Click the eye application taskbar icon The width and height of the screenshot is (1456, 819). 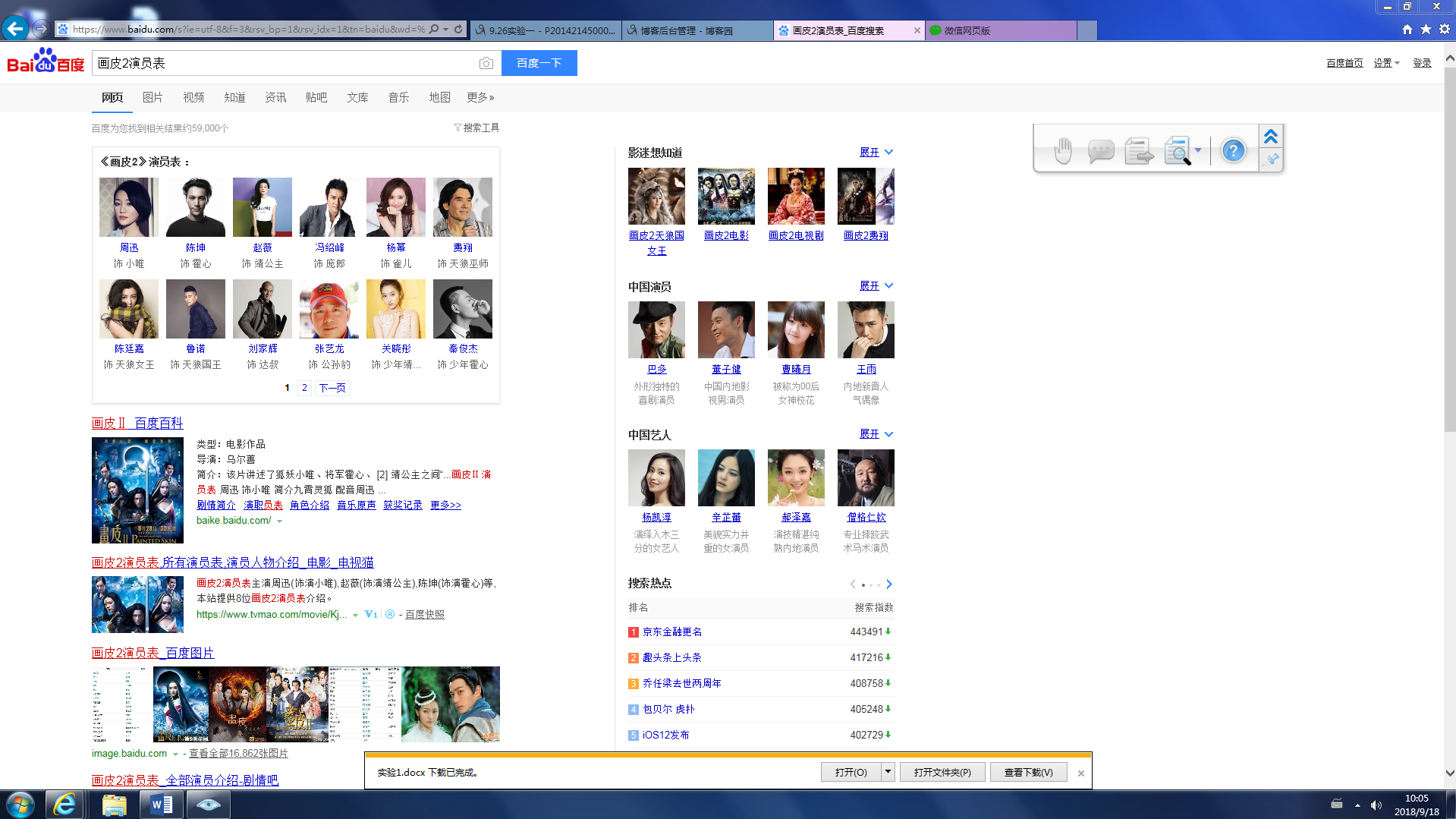click(209, 805)
